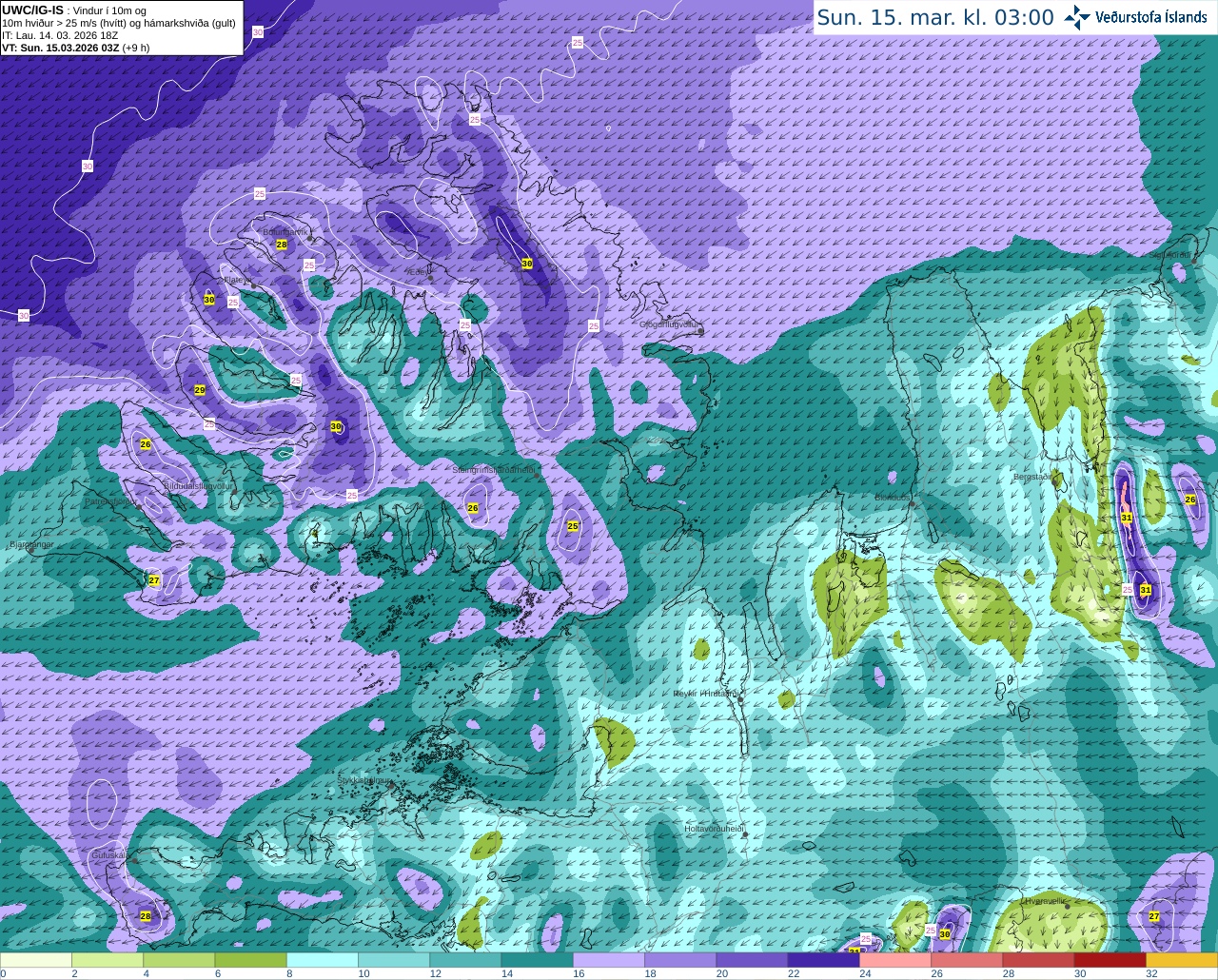Click the yellow 27 gust marker near Bjargtangar
Image resolution: width=1218 pixels, height=980 pixels.
coord(154,580)
